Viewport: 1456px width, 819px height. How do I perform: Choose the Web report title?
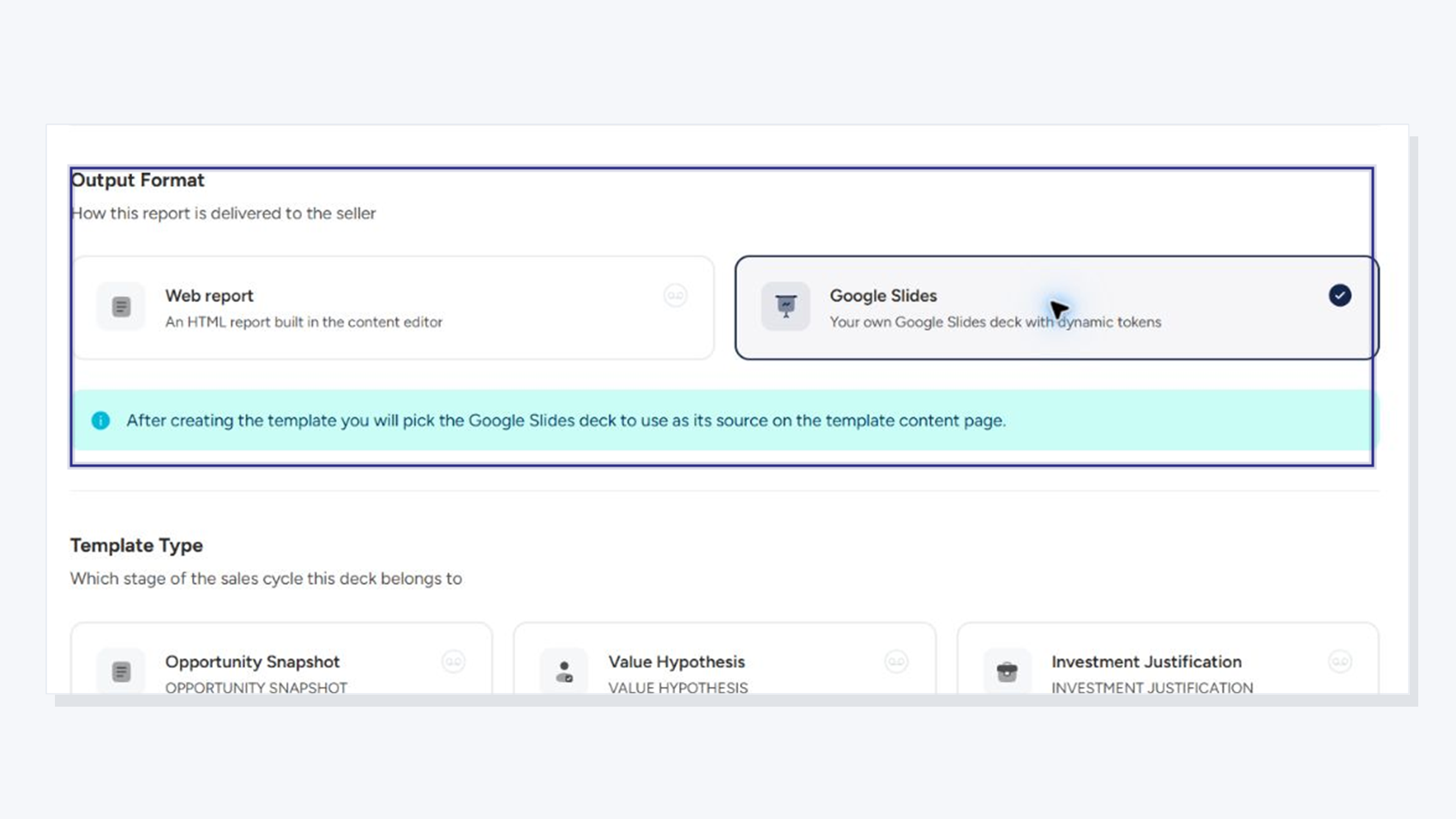coord(209,296)
